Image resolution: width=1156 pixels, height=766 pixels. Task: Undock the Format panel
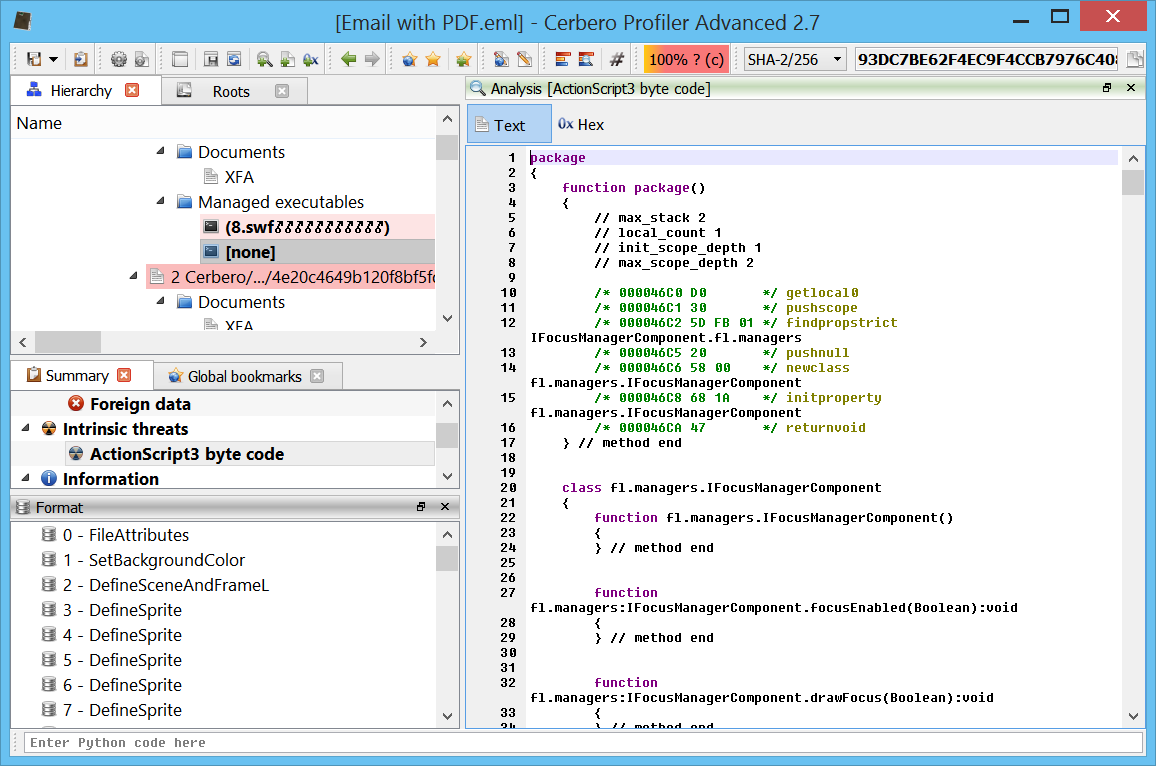421,506
